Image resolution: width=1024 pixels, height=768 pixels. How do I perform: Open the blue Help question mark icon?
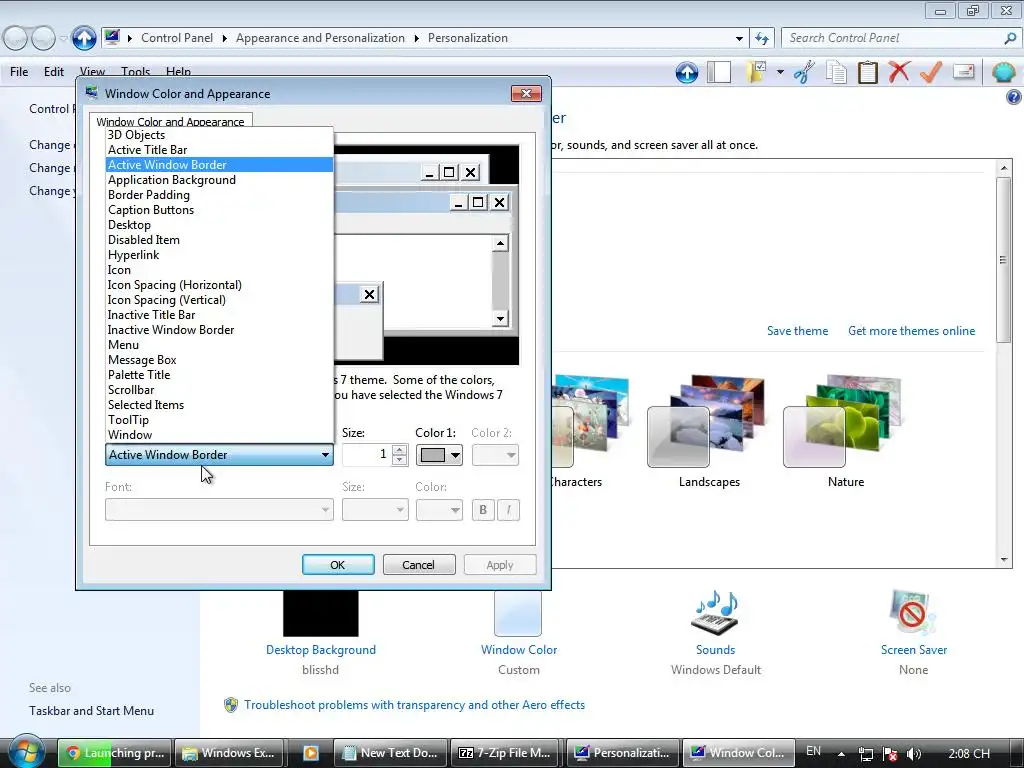1013,98
